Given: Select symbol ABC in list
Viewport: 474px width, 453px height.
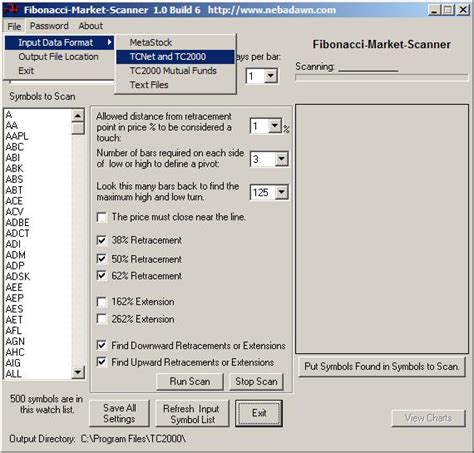Looking at the screenshot, I should pos(15,147).
